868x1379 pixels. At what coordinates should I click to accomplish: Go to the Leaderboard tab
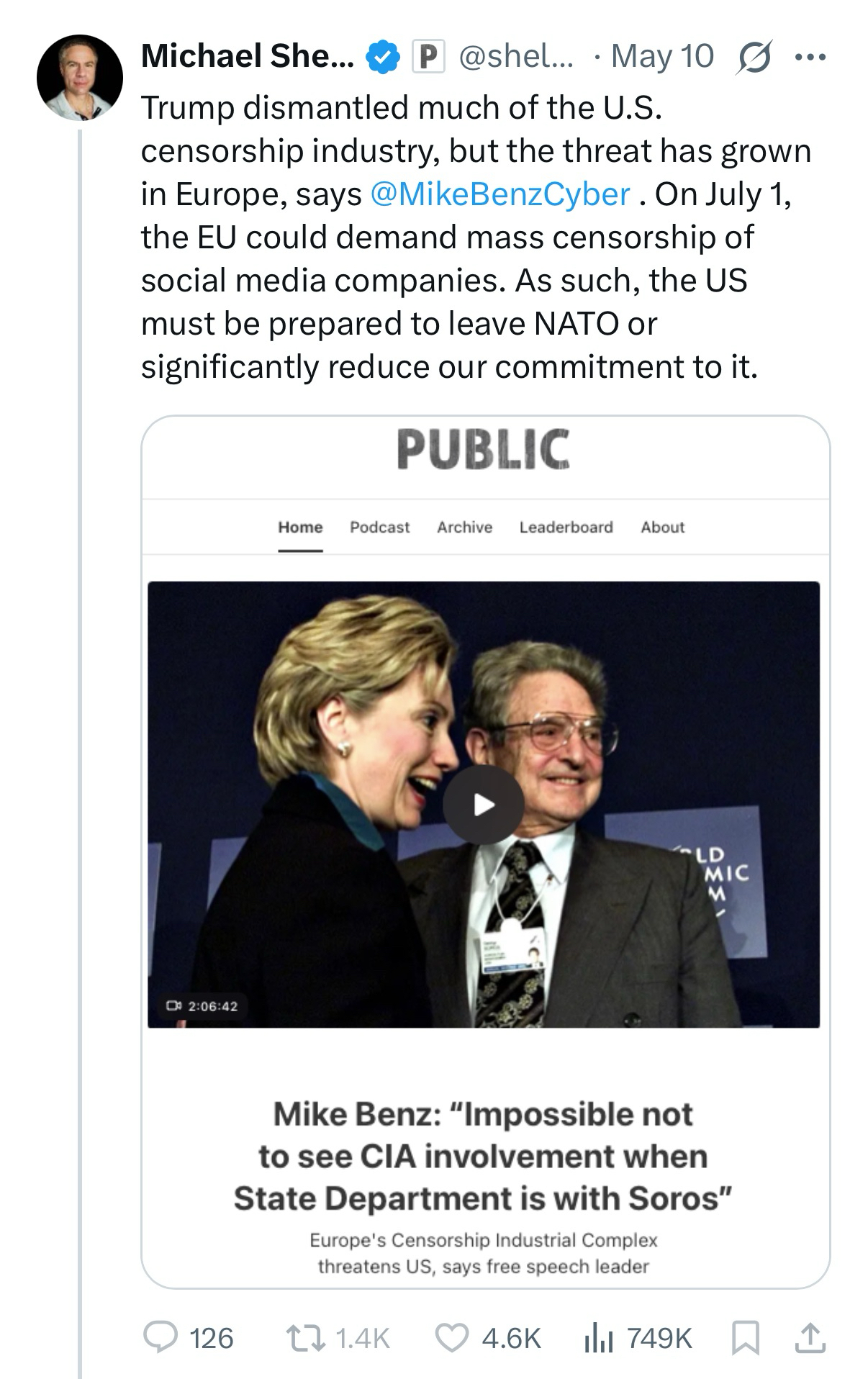coord(566,527)
